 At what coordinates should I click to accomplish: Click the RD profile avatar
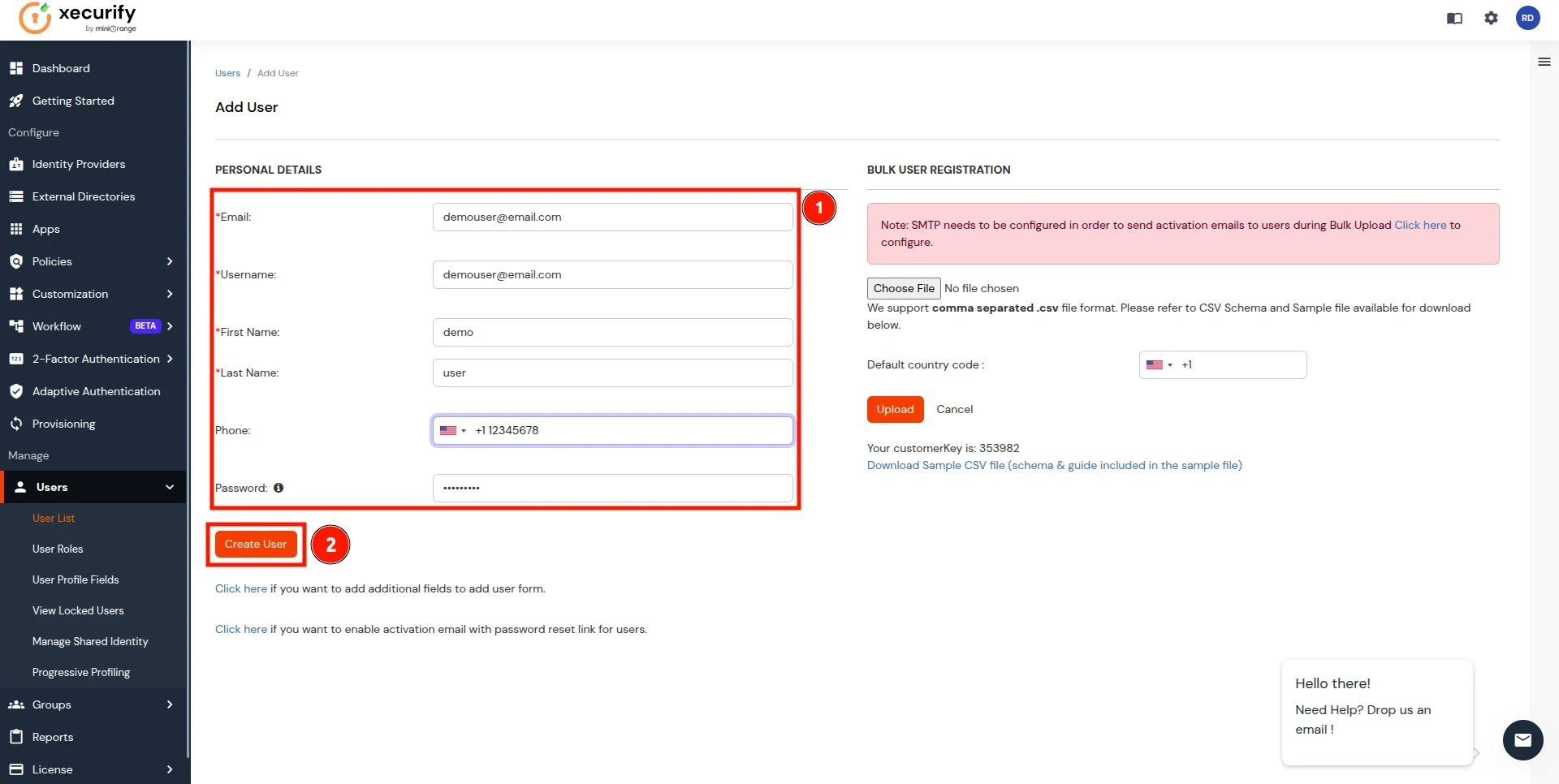[1529, 18]
